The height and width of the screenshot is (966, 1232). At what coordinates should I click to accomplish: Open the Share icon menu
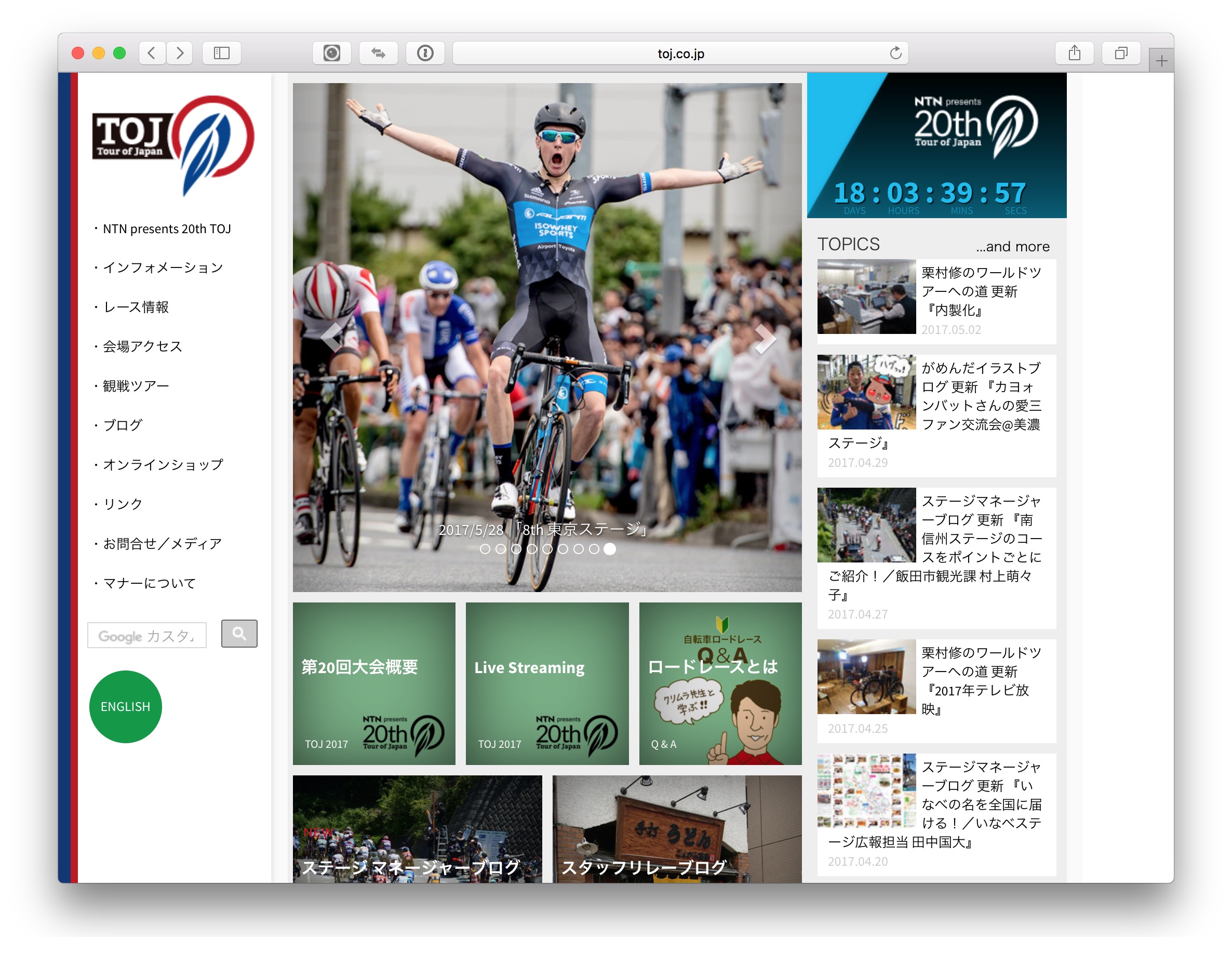[1074, 53]
